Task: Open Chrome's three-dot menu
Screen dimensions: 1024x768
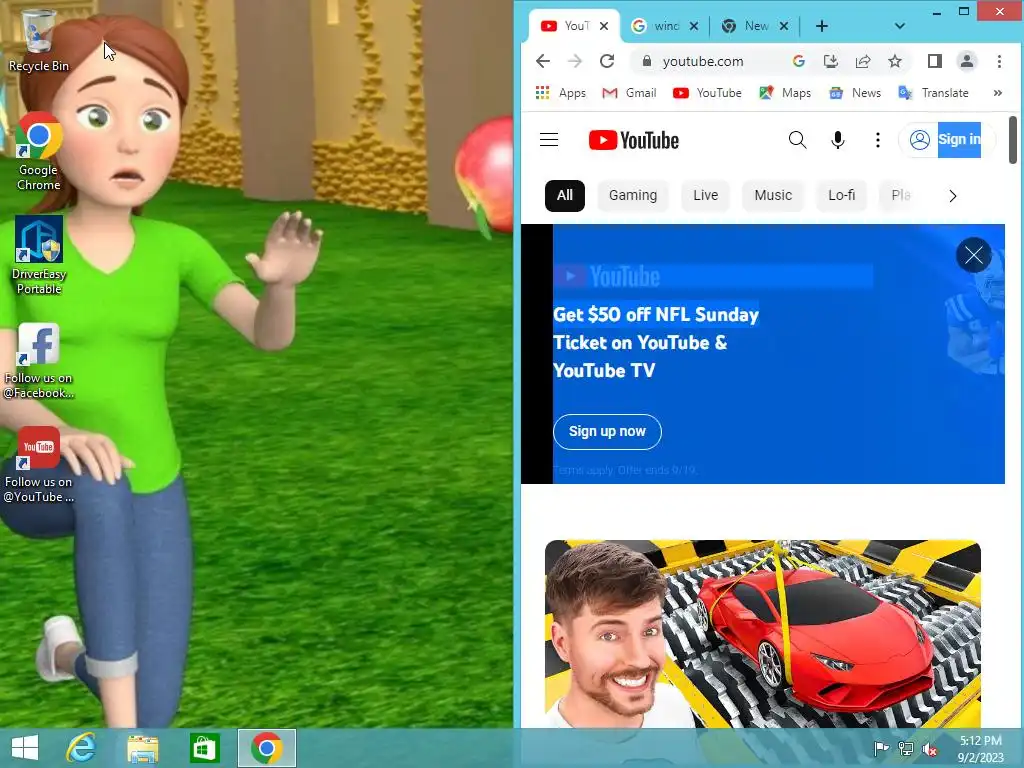Action: [x=999, y=61]
